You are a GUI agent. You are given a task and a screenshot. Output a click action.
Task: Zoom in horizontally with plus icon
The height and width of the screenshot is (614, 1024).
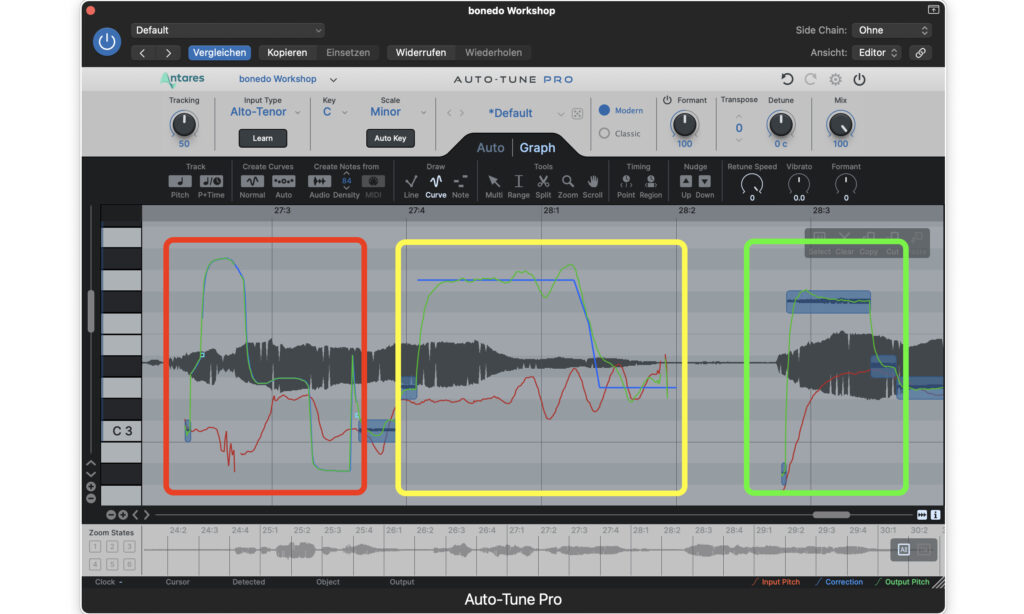(123, 515)
